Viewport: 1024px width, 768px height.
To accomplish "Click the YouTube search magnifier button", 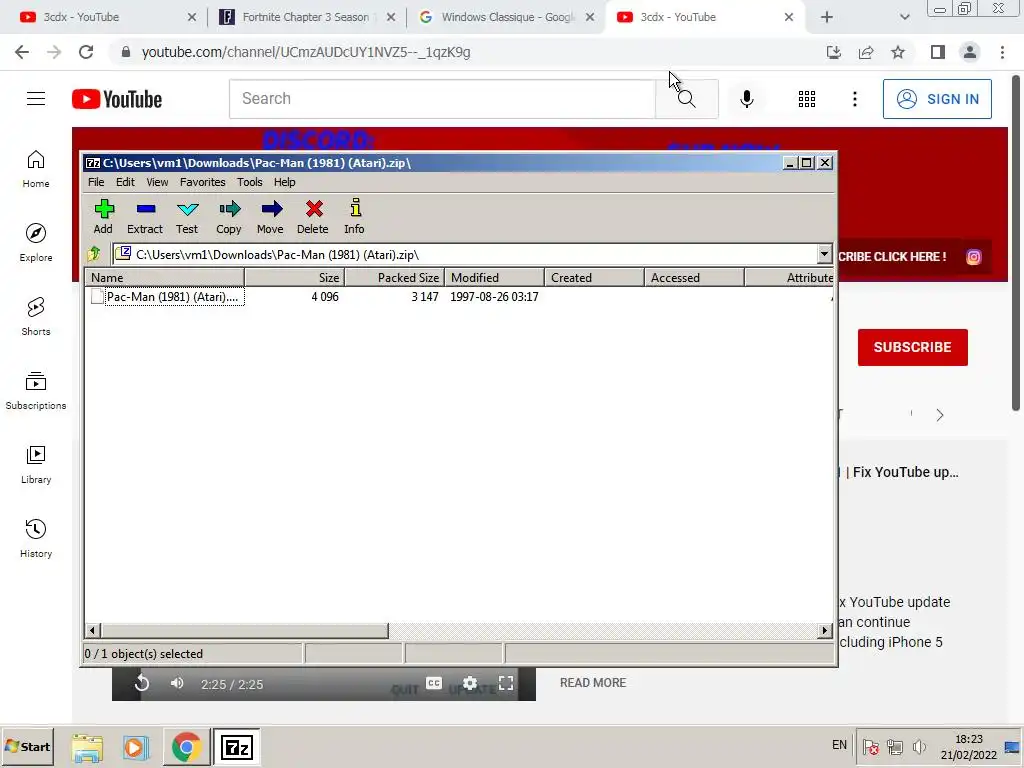I will coord(686,99).
